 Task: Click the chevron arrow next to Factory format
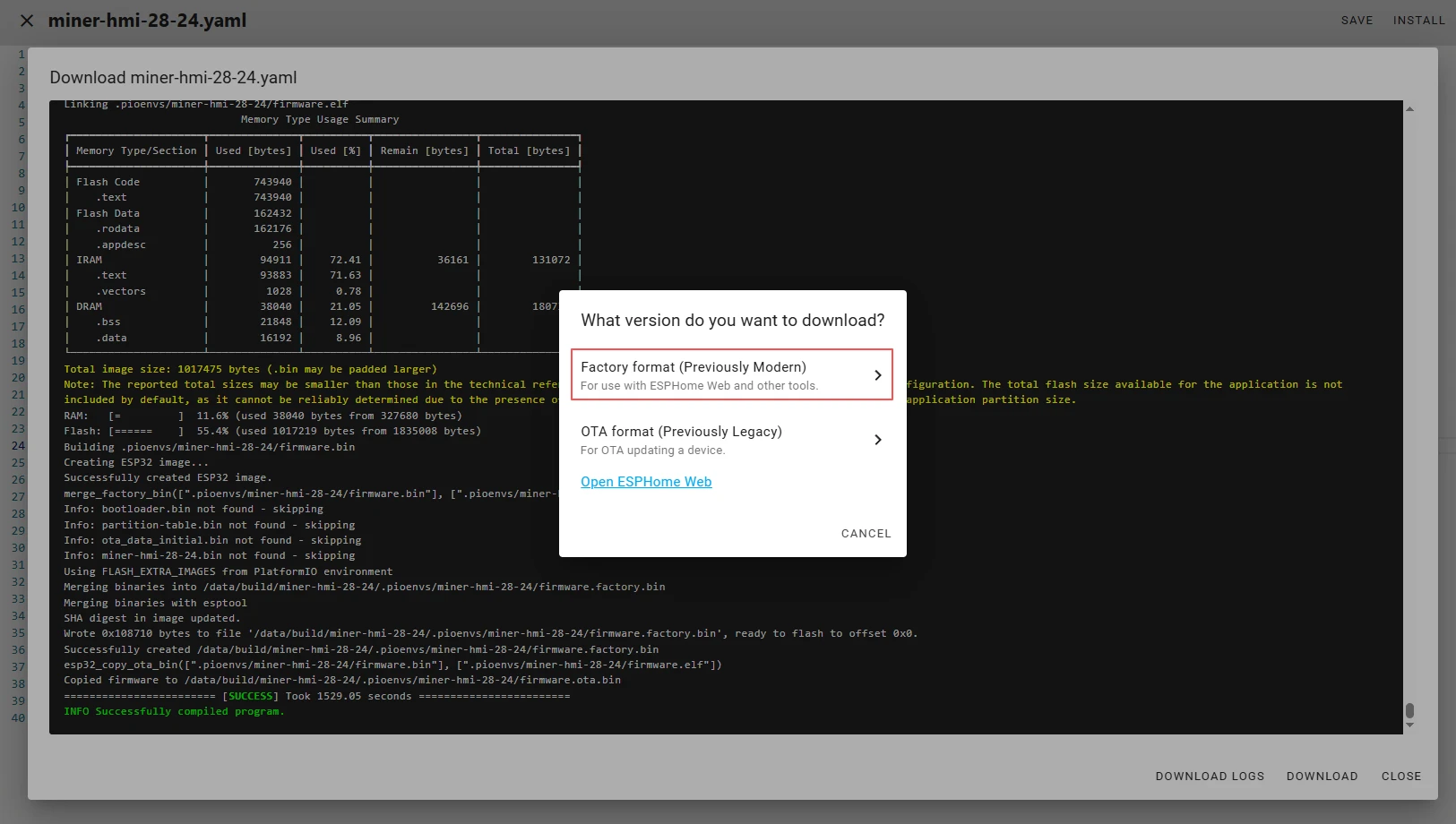(x=878, y=375)
